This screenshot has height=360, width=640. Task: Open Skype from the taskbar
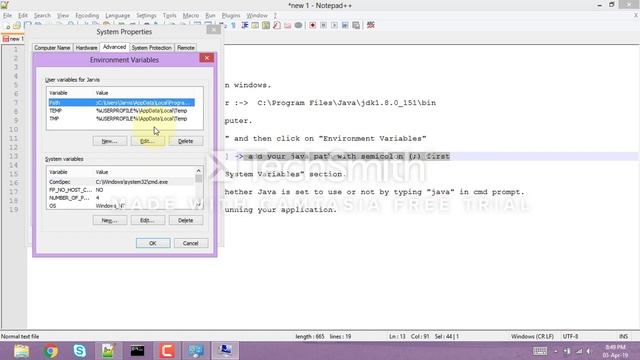[x=80, y=351]
